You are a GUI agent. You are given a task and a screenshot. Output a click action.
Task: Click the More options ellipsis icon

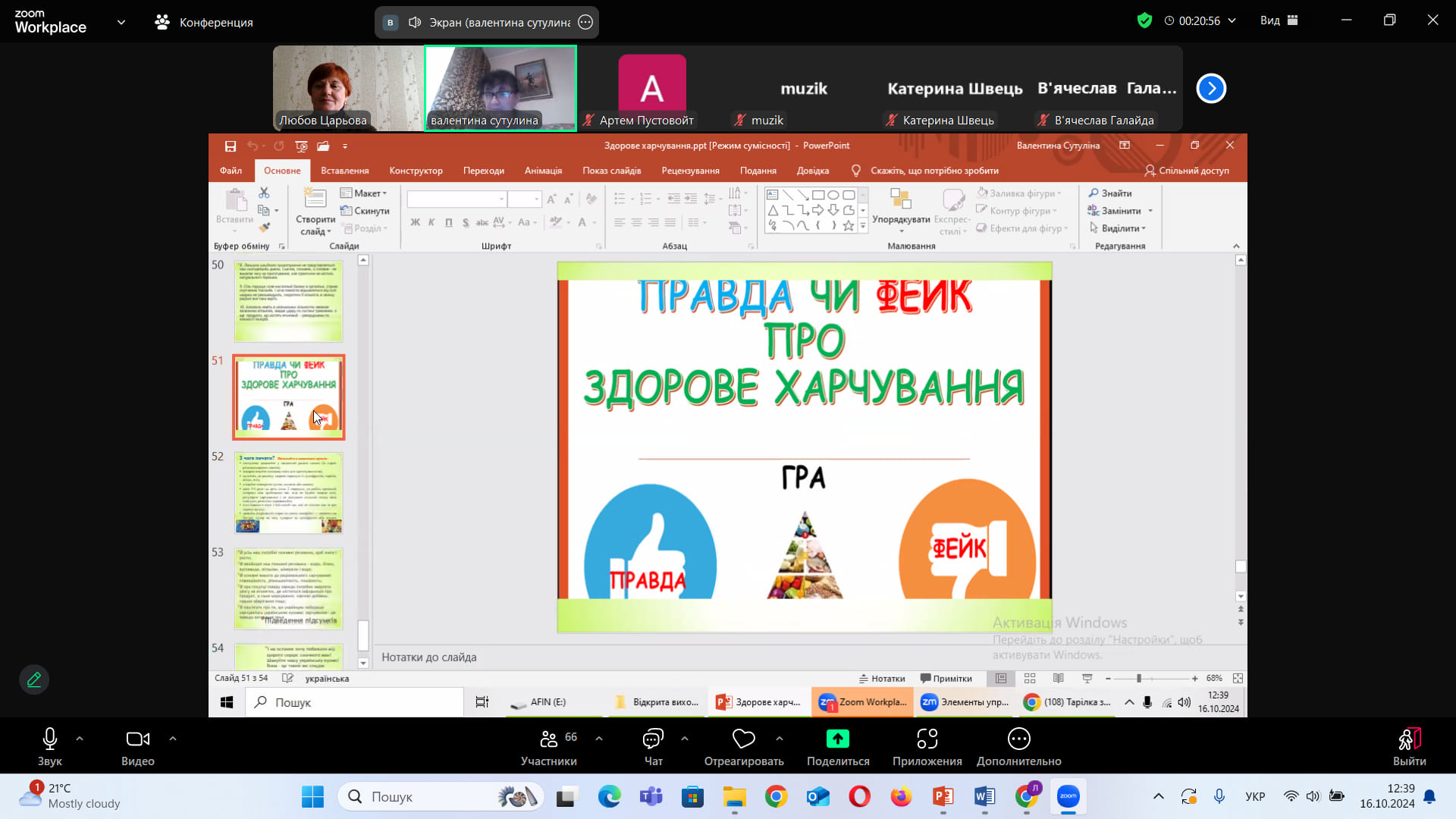(1018, 739)
